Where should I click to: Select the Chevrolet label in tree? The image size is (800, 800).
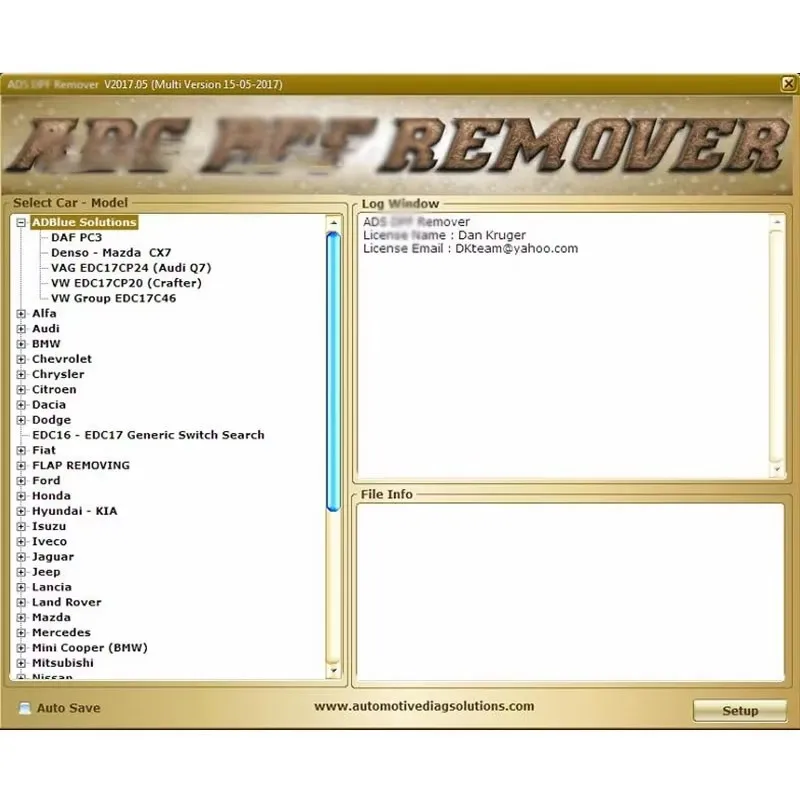click(x=62, y=359)
